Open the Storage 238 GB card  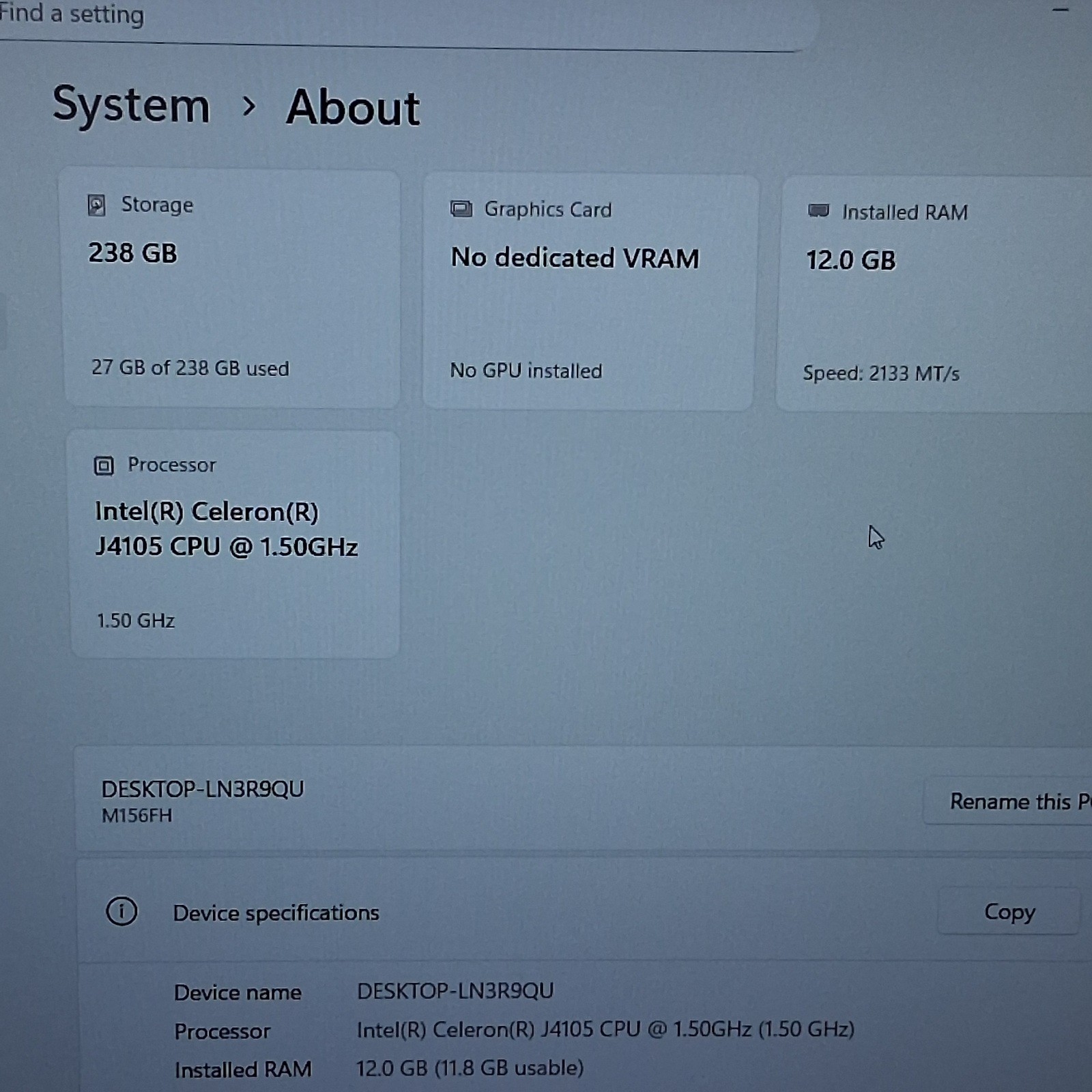(x=232, y=289)
